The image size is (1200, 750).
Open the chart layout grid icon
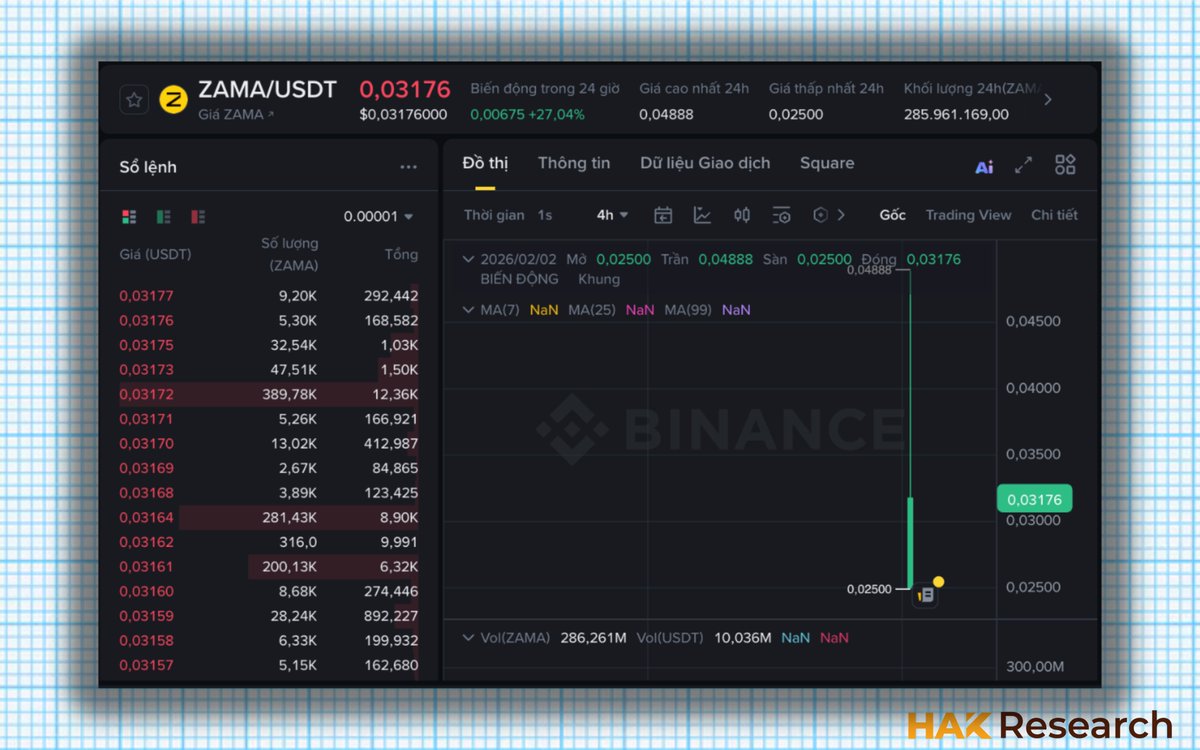tap(1065, 165)
